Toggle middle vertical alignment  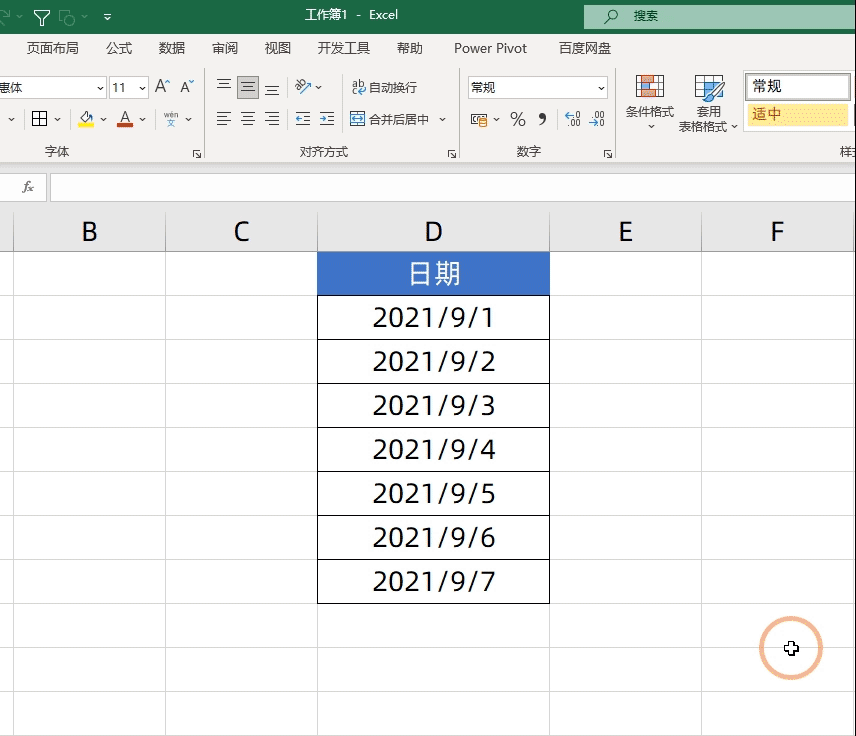(x=248, y=87)
